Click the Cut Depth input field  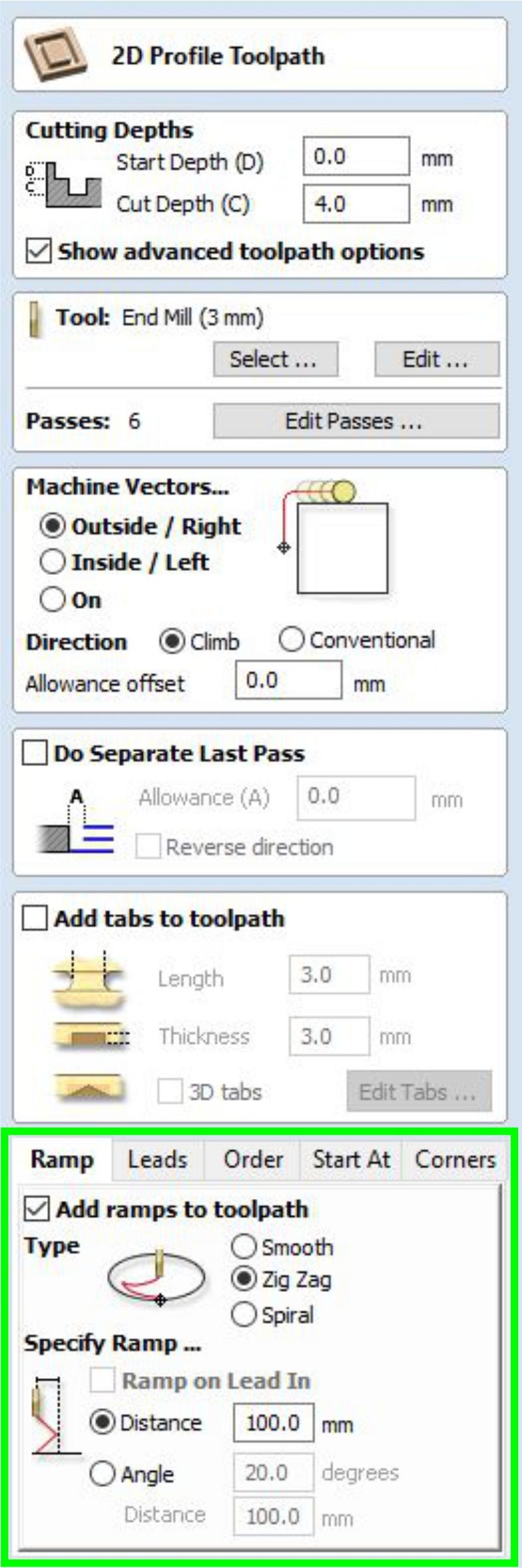(356, 204)
